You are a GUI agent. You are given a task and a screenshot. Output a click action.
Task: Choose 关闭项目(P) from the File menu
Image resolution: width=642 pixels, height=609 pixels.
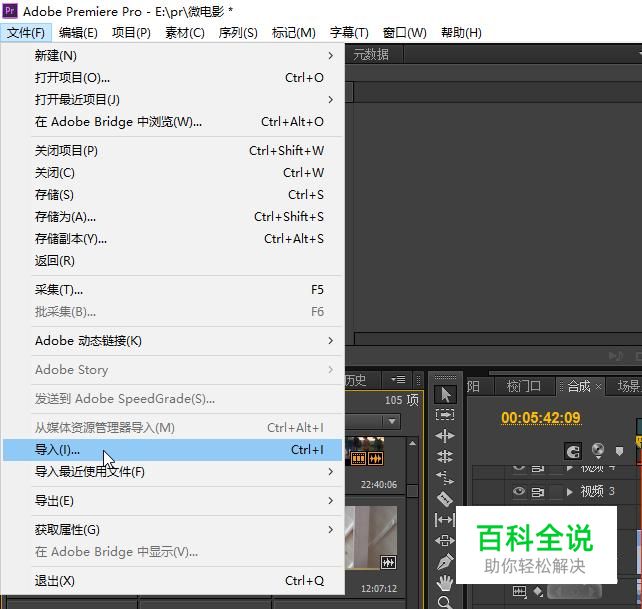172,151
